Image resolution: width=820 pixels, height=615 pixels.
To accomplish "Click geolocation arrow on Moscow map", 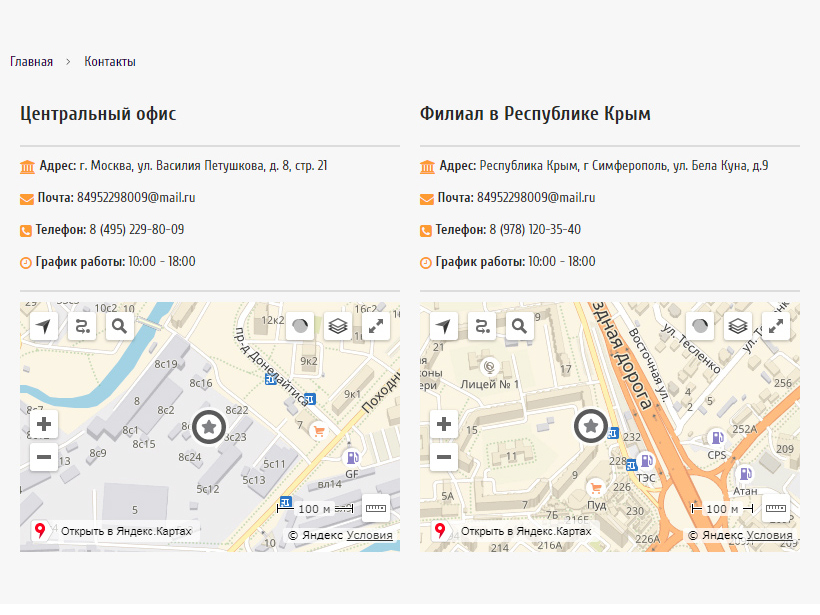I will coord(44,326).
